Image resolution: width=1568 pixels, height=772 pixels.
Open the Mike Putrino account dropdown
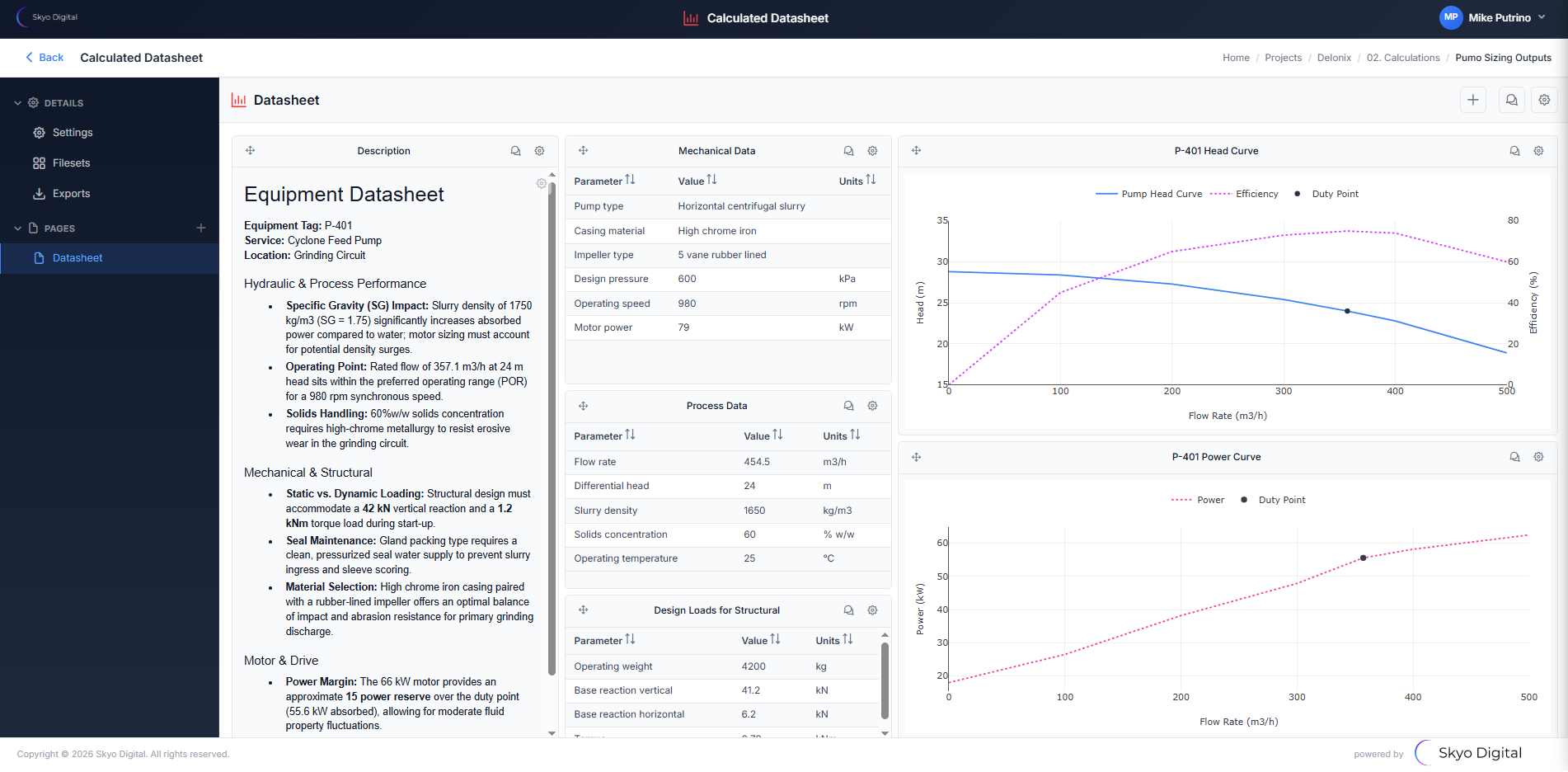(x=1494, y=17)
